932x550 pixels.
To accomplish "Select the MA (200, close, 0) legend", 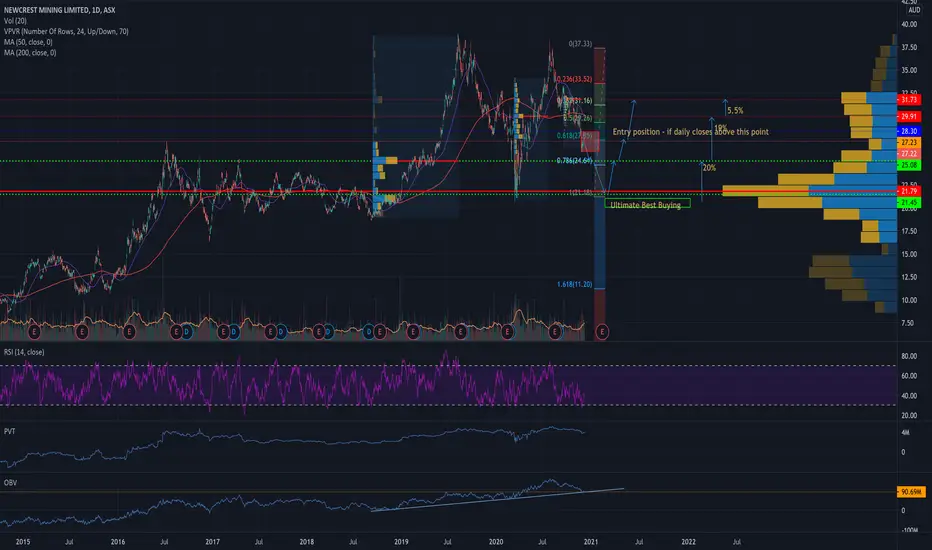I will tap(30, 53).
